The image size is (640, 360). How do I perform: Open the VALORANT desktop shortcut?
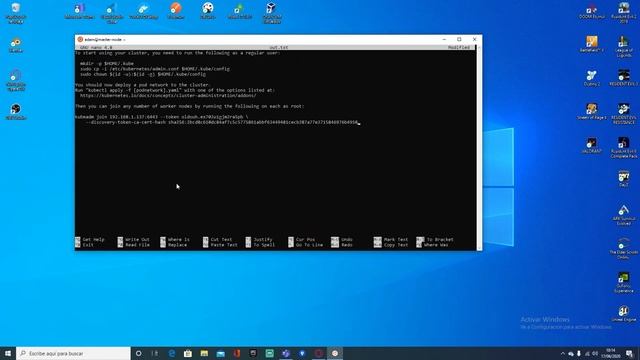point(591,145)
